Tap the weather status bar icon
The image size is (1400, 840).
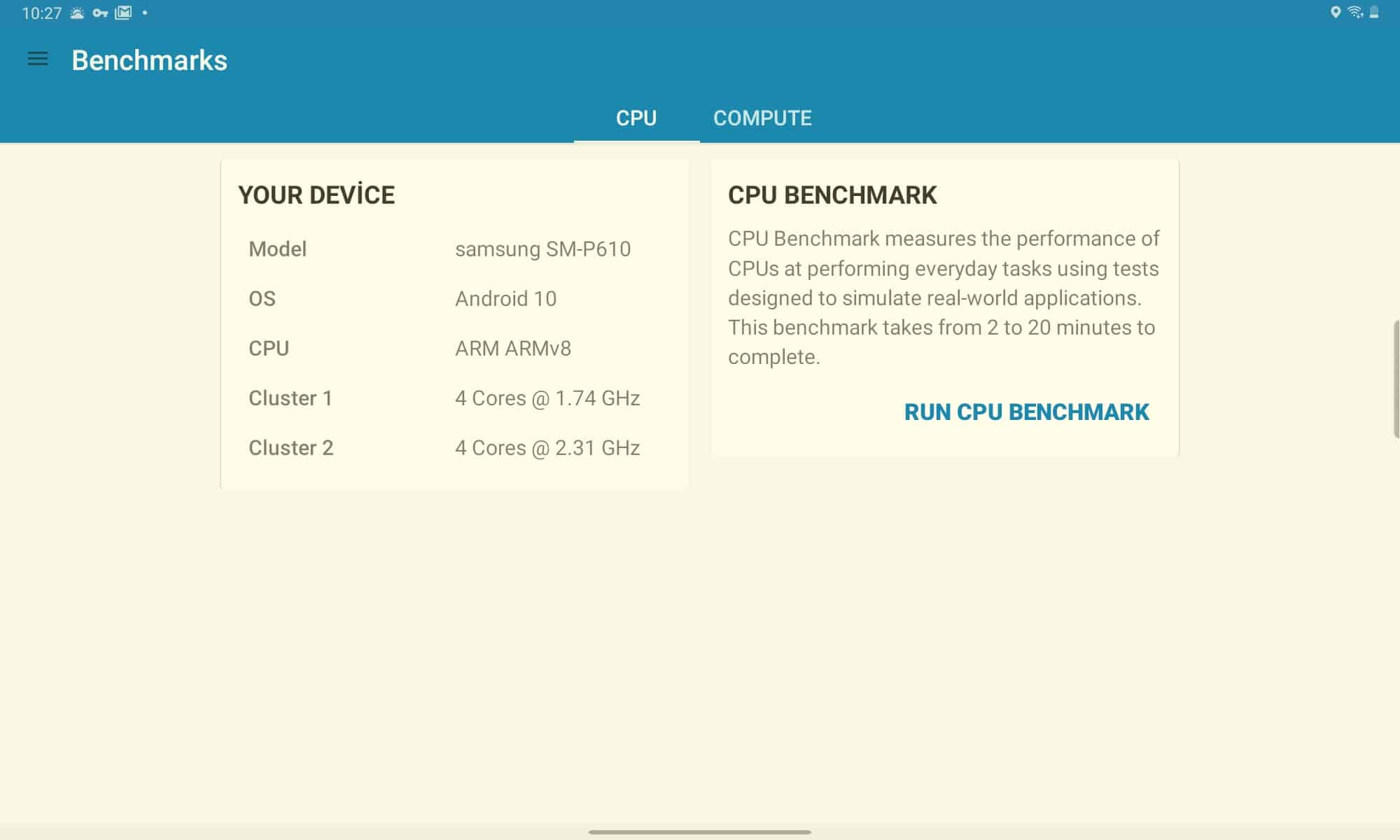tap(77, 13)
